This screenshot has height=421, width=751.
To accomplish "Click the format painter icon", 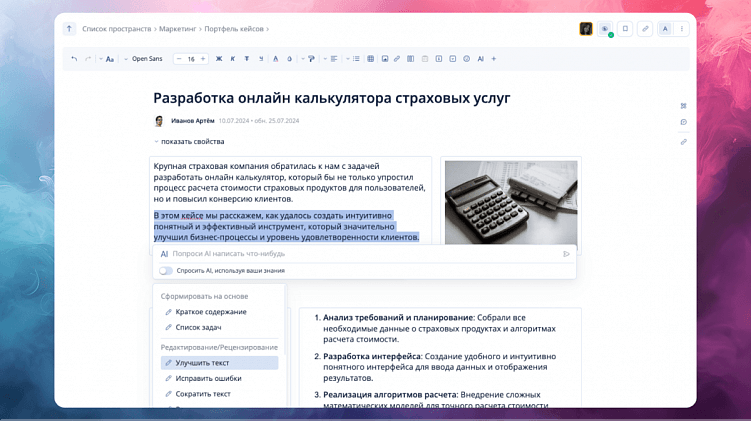I will 311,59.
